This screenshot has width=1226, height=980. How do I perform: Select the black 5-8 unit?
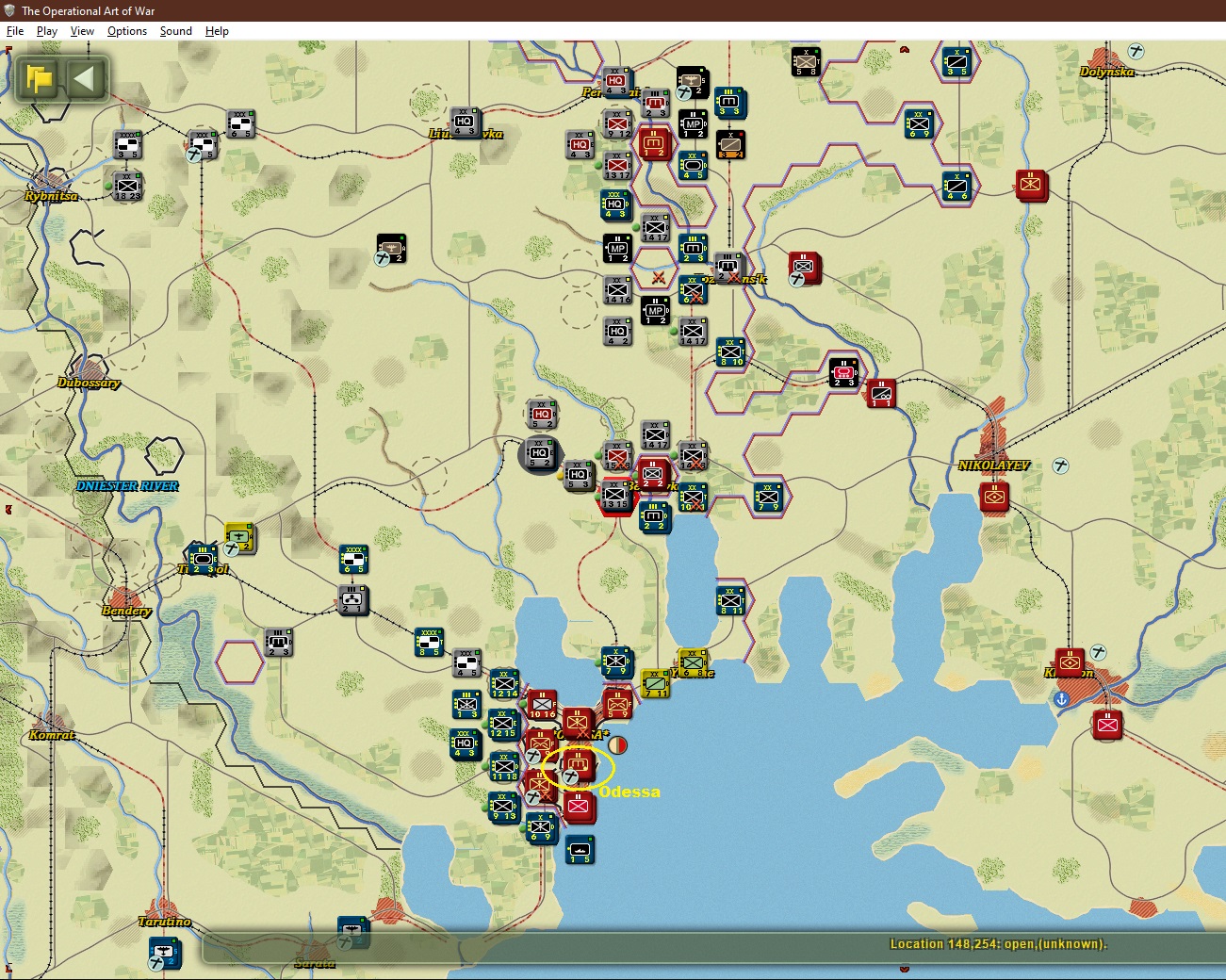click(806, 61)
